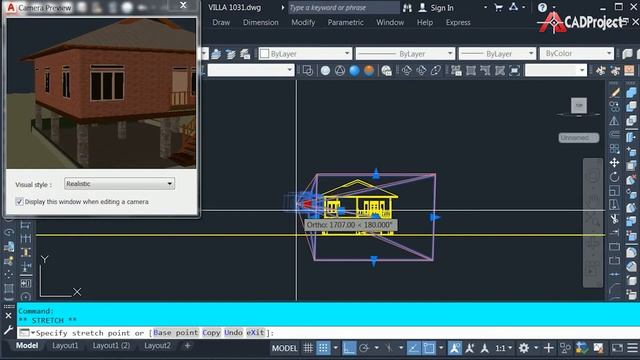Click the ViewCube TOP face

click(579, 105)
